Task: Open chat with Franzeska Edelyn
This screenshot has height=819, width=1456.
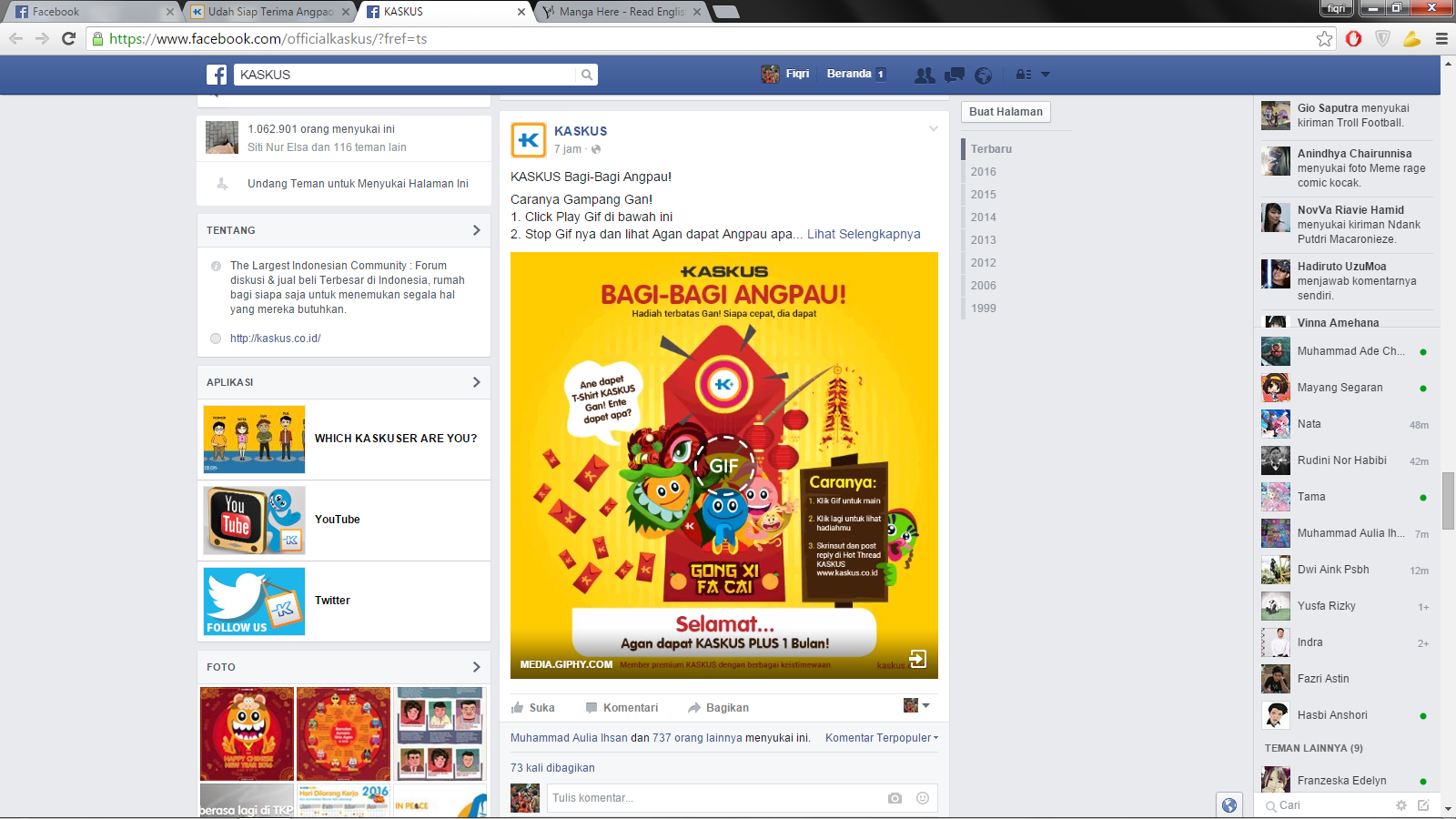Action: [x=1345, y=781]
